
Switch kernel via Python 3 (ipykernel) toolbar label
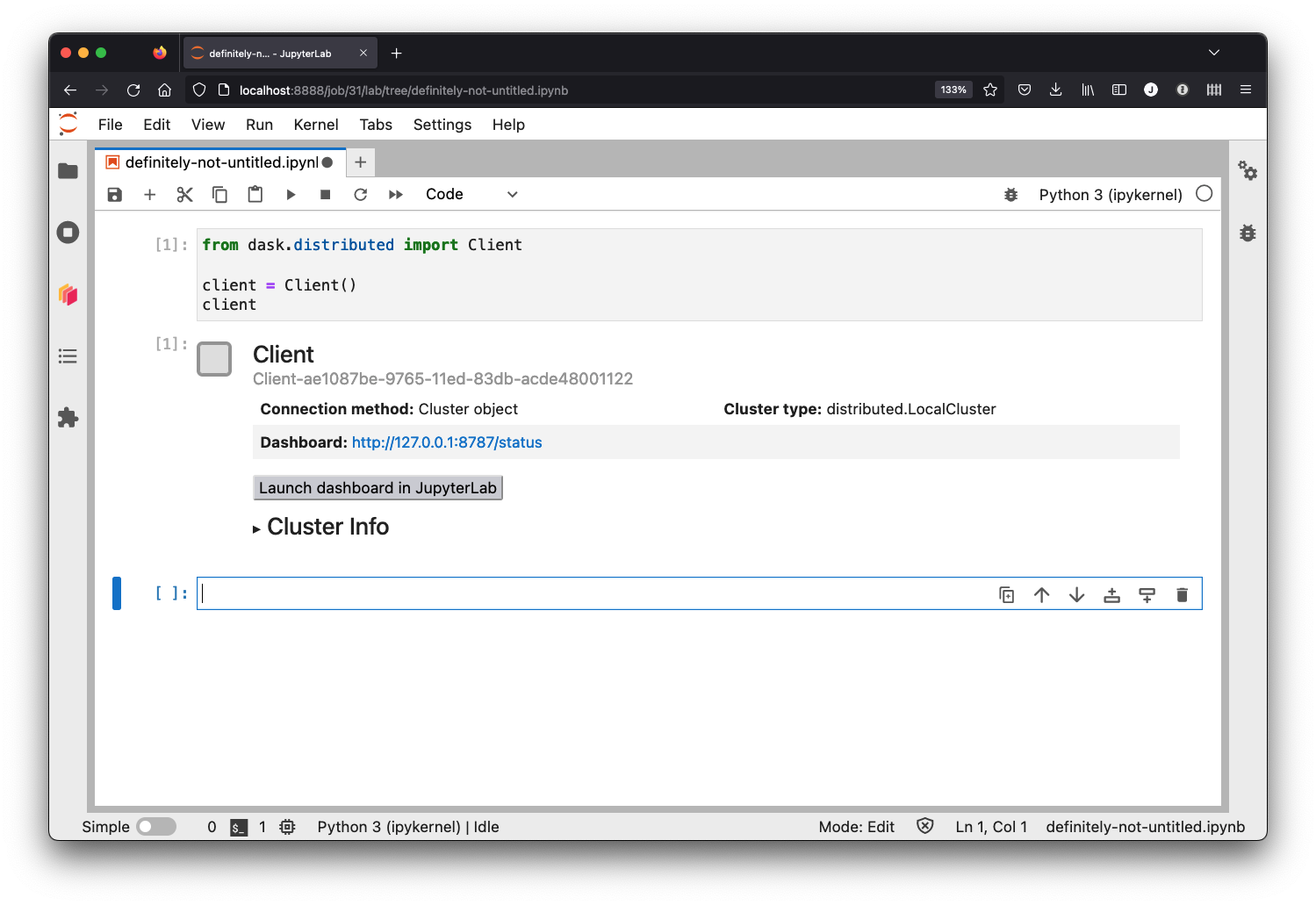click(x=1111, y=195)
